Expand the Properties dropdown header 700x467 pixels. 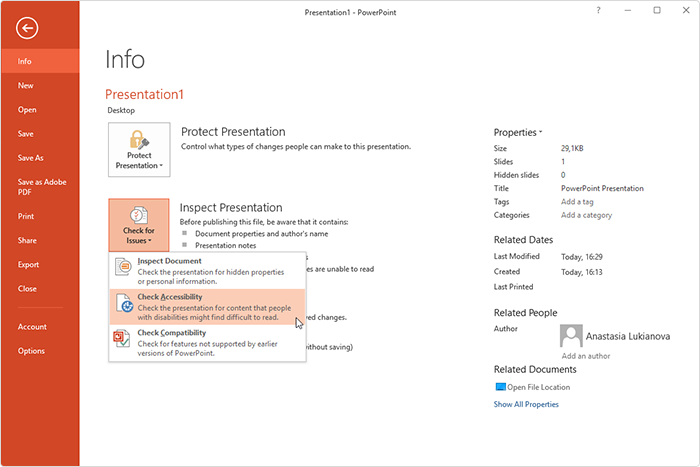tap(518, 133)
